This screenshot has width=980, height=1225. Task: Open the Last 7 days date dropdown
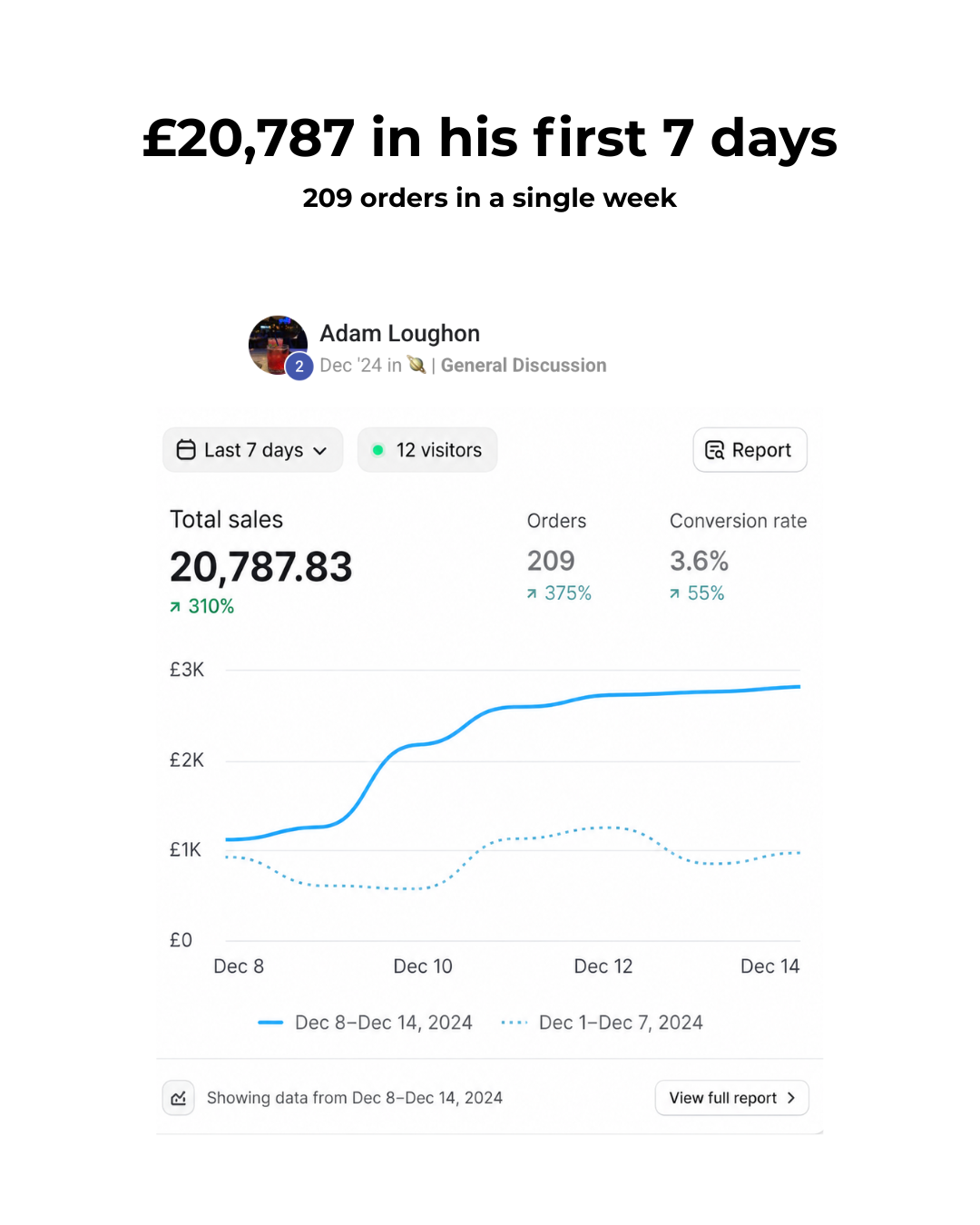click(x=253, y=450)
